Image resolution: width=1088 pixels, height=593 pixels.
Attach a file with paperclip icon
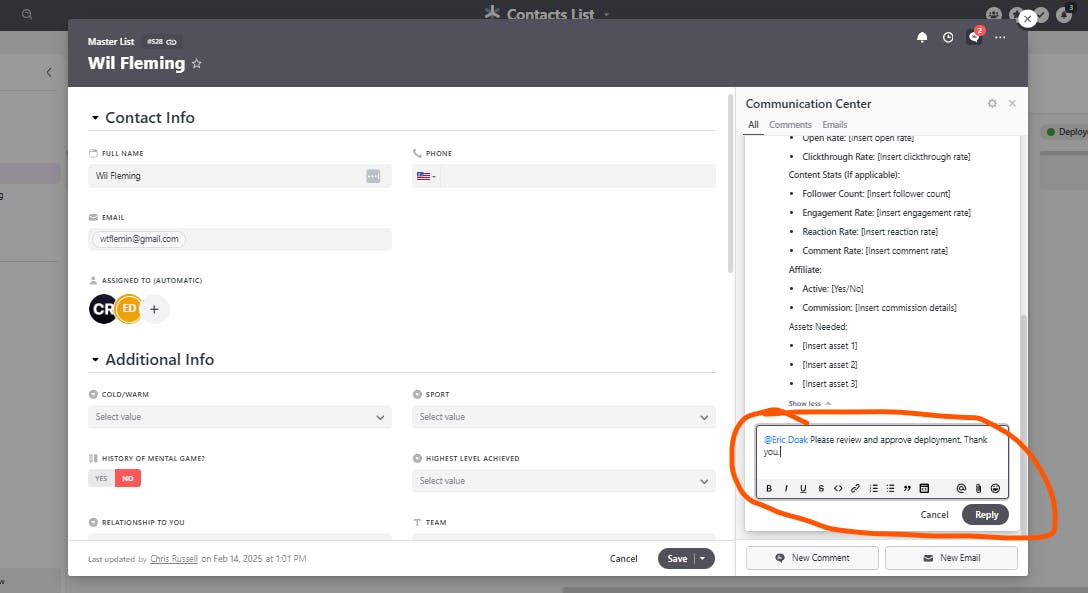[978, 488]
